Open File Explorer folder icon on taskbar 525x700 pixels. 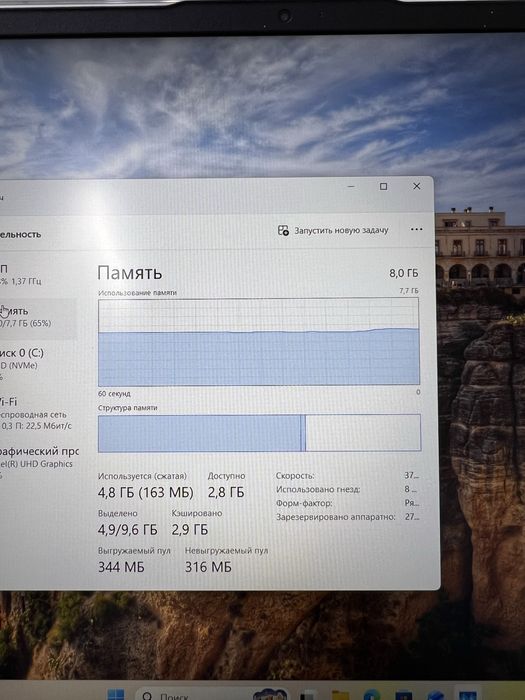coord(340,695)
